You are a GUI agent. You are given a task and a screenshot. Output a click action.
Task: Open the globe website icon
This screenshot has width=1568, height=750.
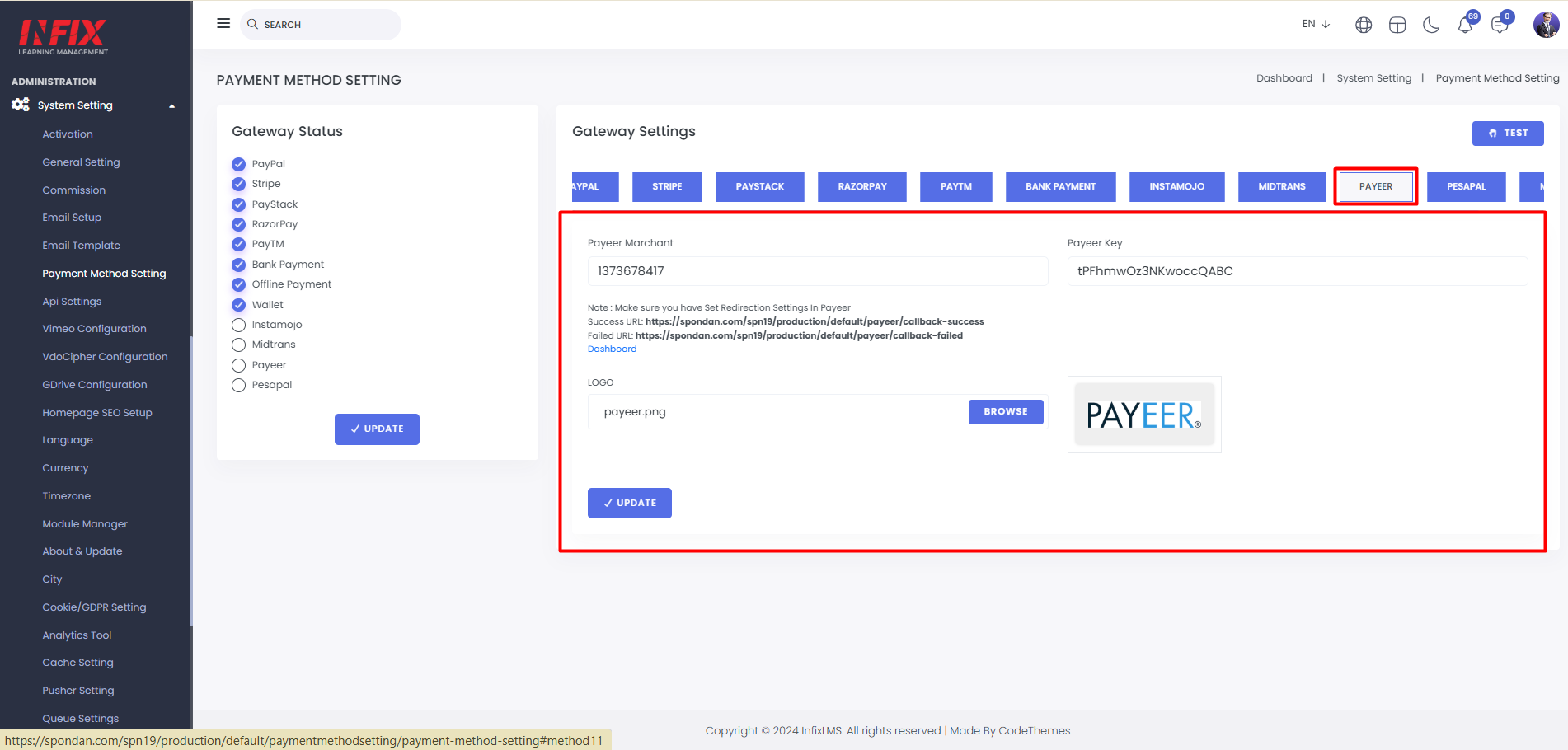click(x=1364, y=25)
